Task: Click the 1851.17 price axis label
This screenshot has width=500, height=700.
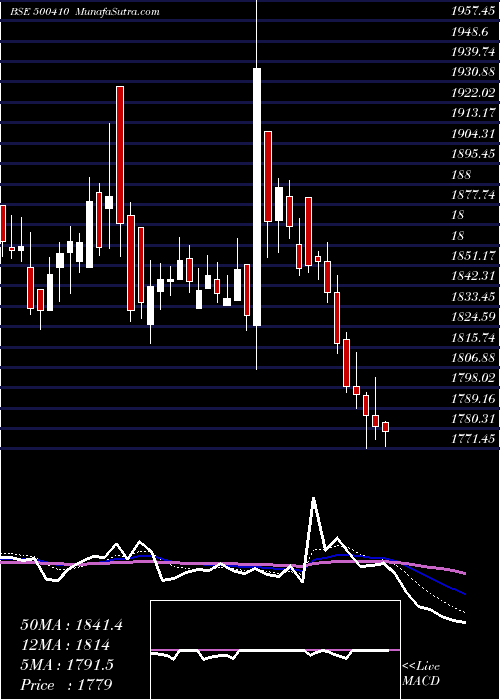Action: 473,256
